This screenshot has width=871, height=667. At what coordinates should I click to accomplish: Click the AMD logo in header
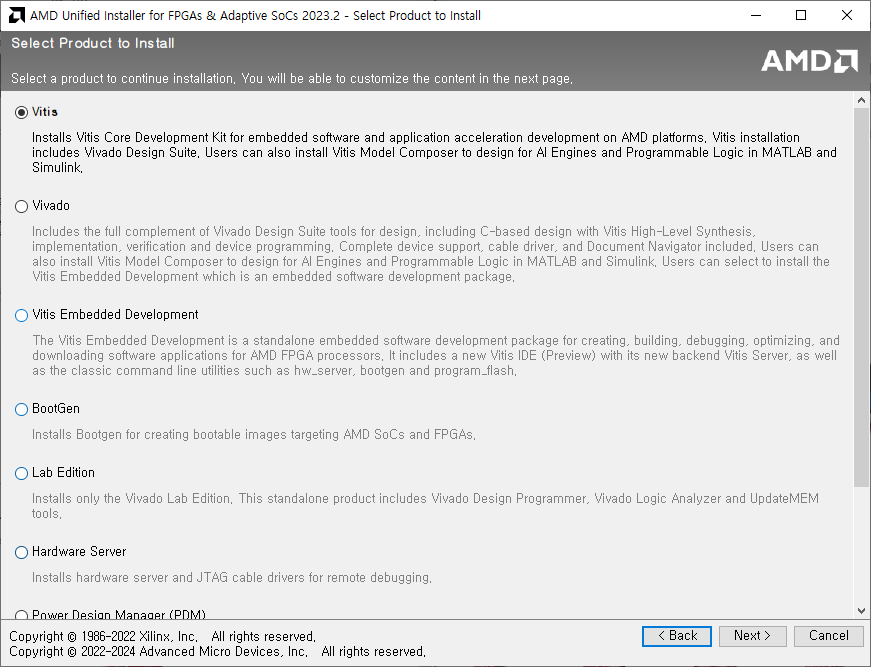(x=809, y=61)
